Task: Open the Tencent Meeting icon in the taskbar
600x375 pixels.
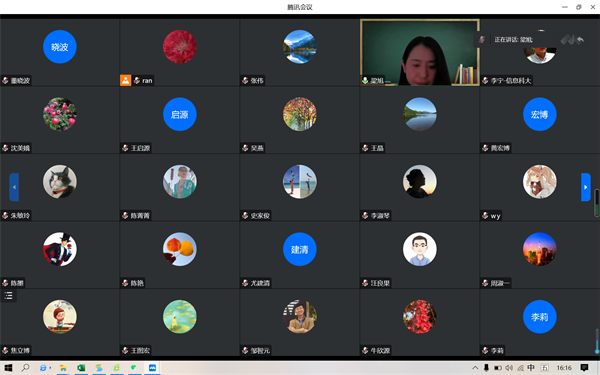Action: point(152,368)
